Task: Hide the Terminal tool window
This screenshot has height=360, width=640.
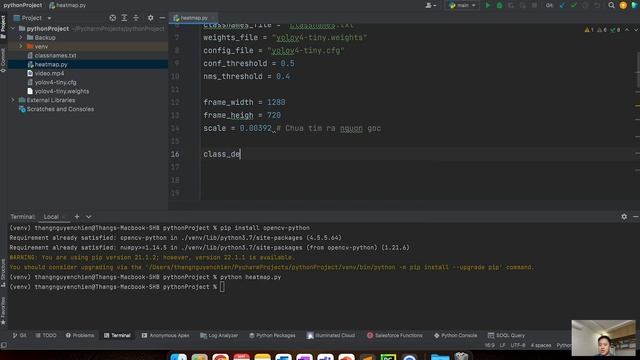Action: coord(636,217)
